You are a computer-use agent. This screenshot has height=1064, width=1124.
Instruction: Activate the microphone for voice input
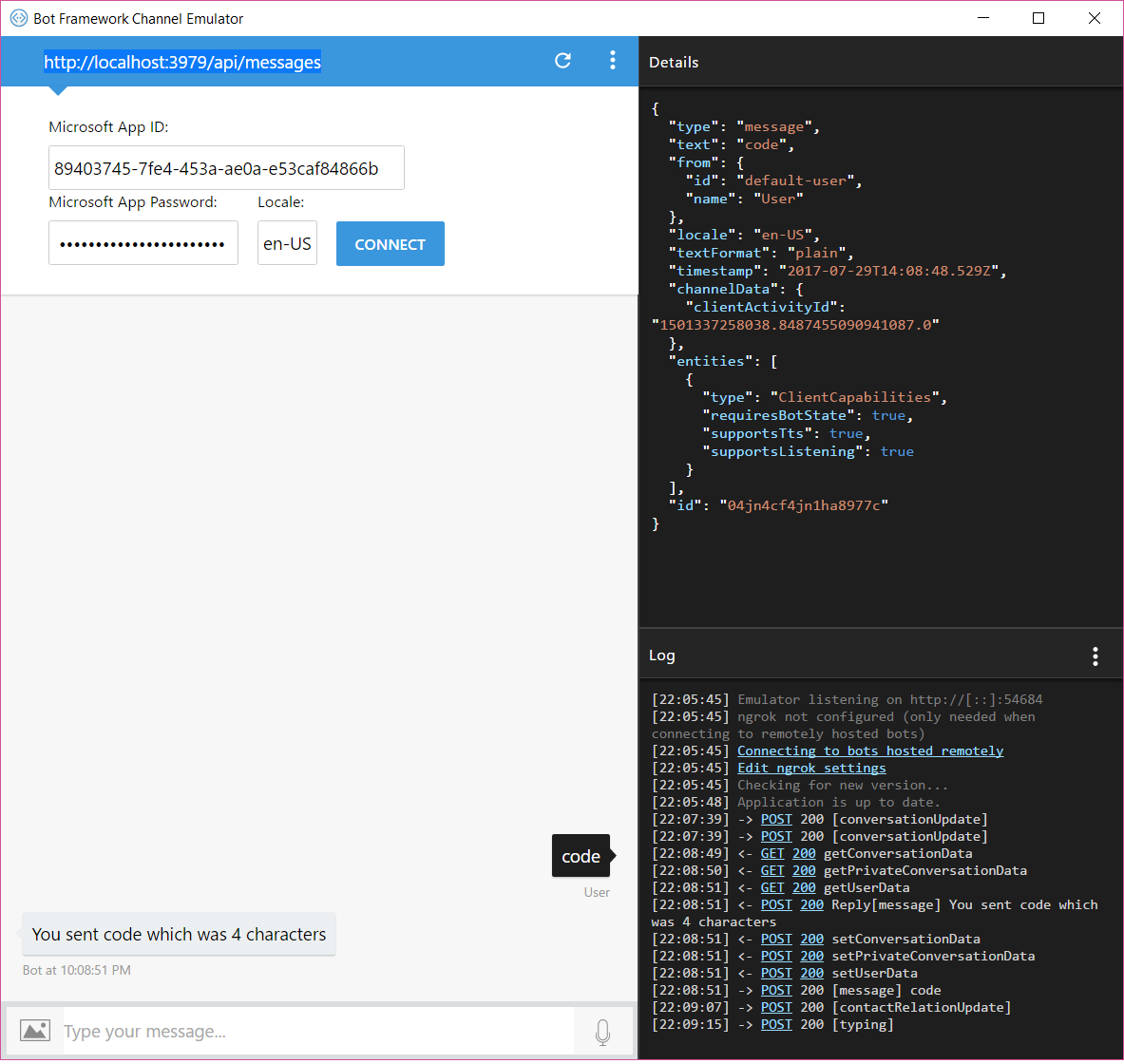click(602, 1032)
